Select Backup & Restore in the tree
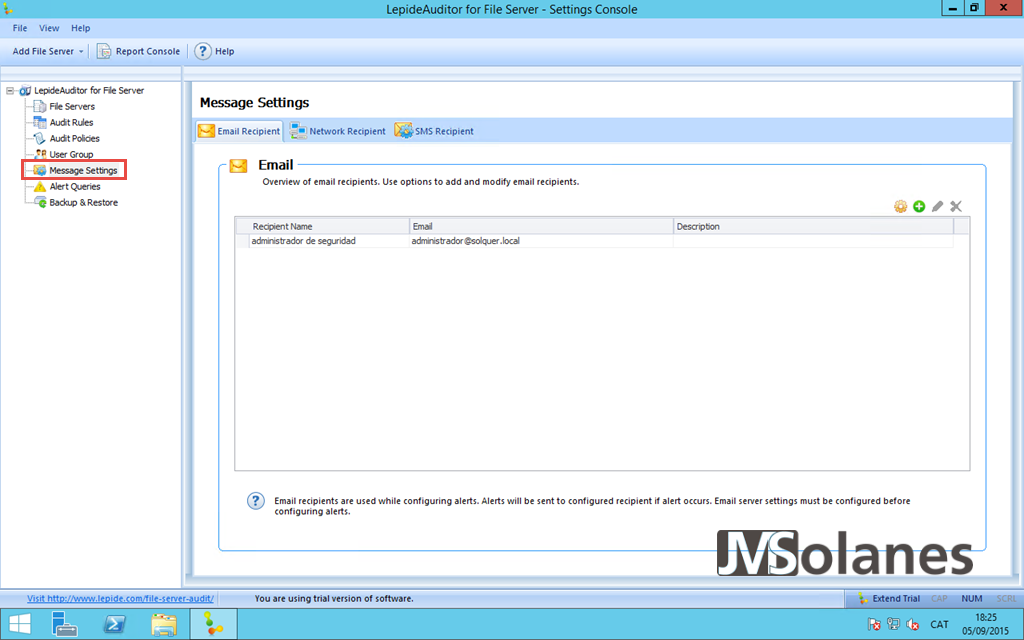This screenshot has width=1024, height=640. tap(84, 202)
